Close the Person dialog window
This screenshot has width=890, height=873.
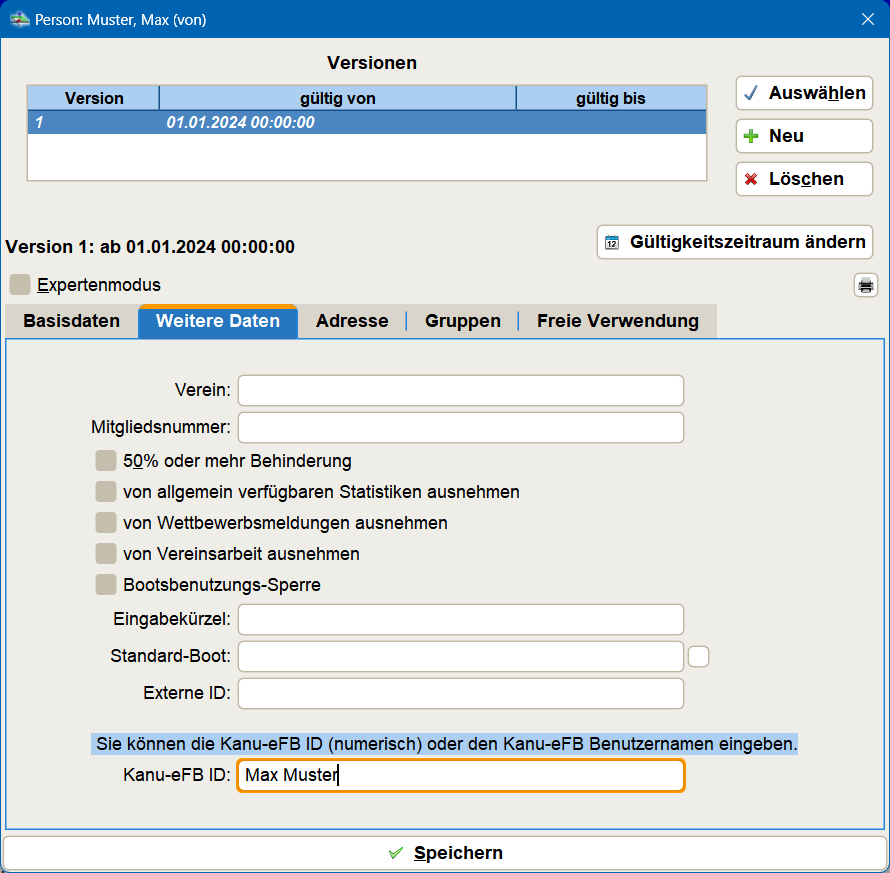click(x=867, y=19)
